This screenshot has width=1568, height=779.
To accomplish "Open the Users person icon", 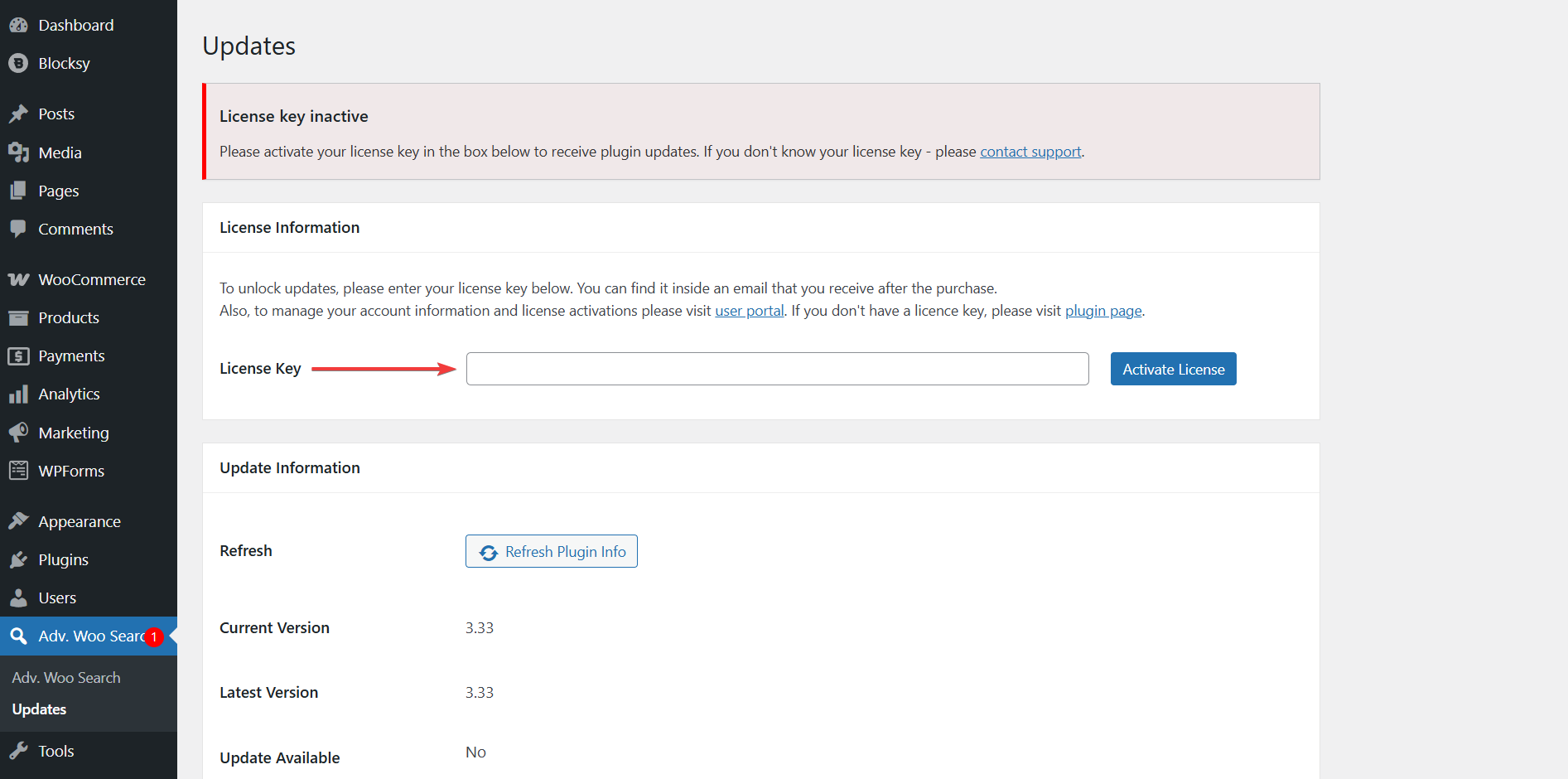I will click(x=18, y=598).
